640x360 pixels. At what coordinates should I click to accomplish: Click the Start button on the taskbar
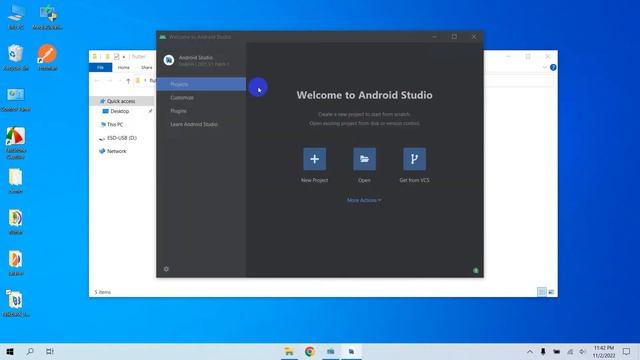[x=10, y=351]
